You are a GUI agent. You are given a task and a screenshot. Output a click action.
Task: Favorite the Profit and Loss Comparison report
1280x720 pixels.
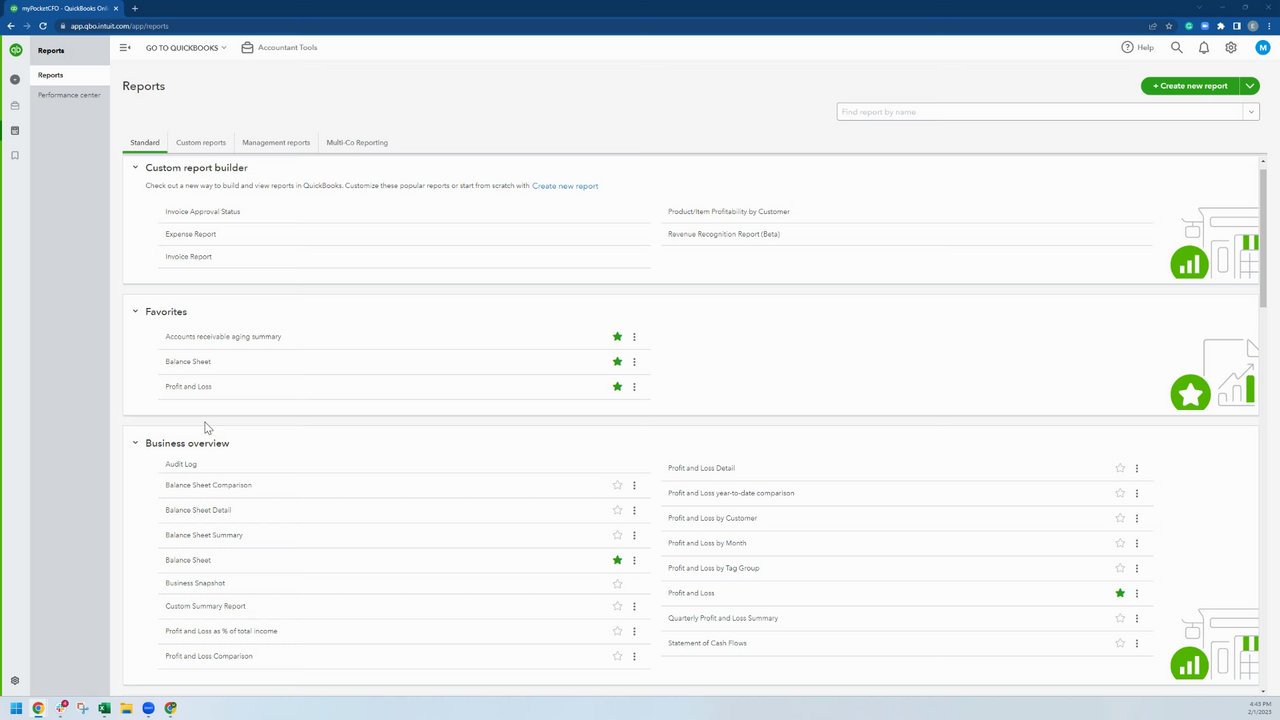617,656
